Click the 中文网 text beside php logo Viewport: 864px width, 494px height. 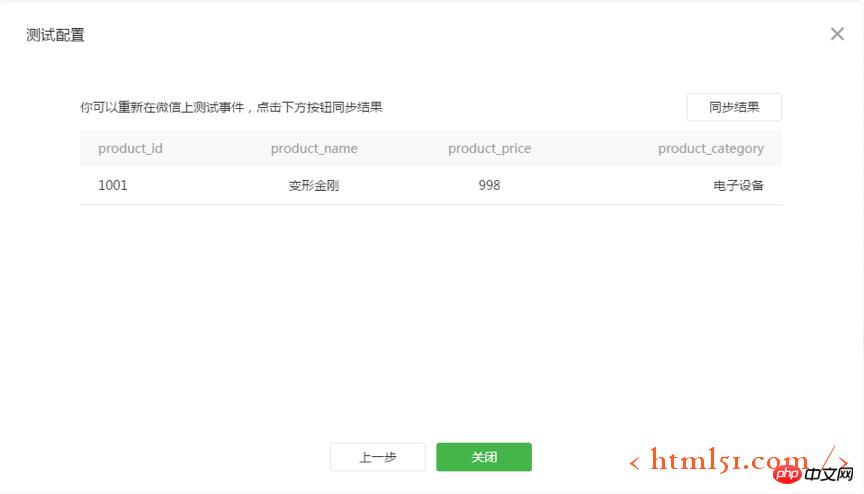click(x=828, y=473)
